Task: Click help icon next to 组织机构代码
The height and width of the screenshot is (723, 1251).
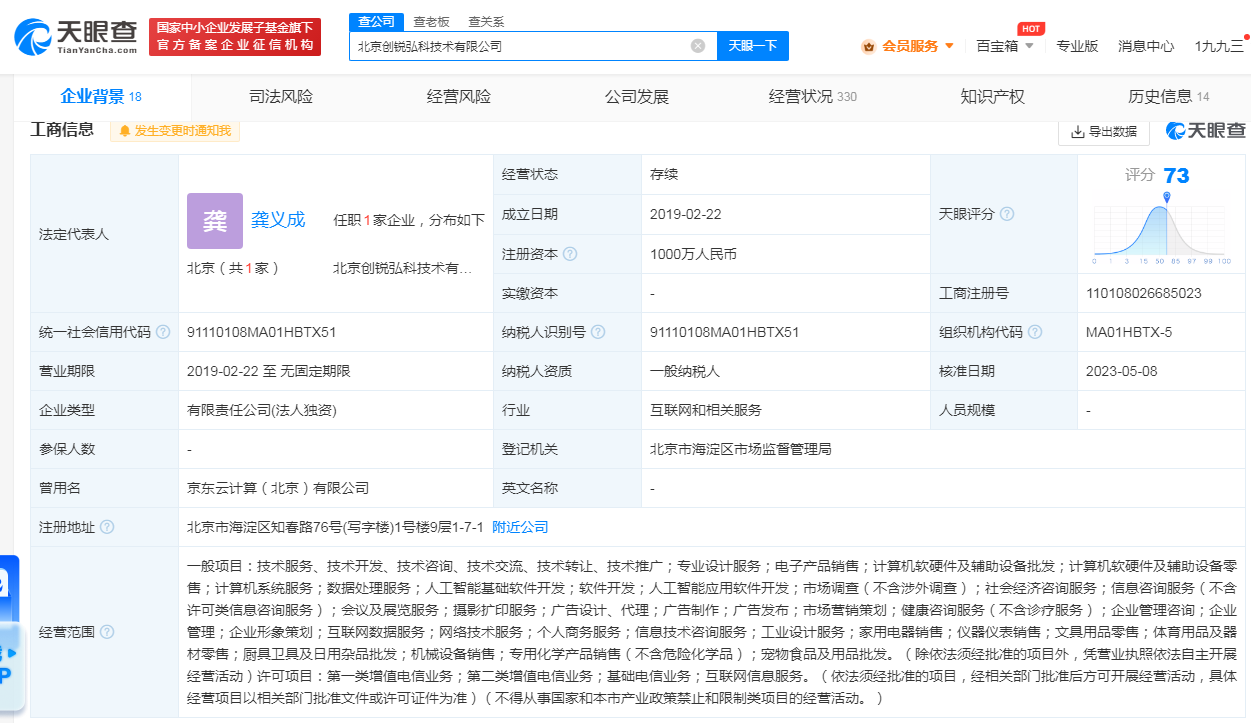Action: click(x=1035, y=332)
